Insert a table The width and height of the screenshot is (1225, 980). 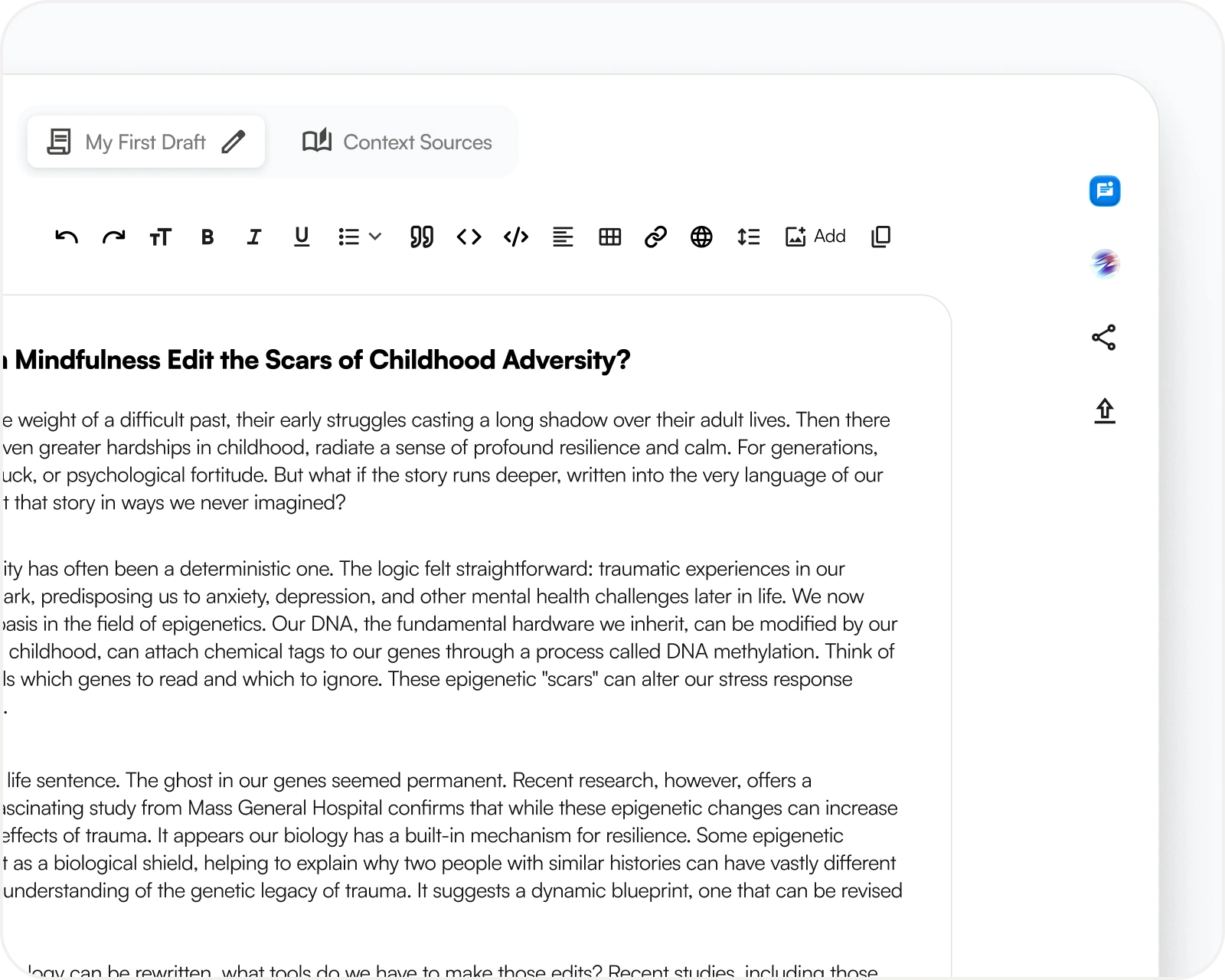click(x=609, y=237)
